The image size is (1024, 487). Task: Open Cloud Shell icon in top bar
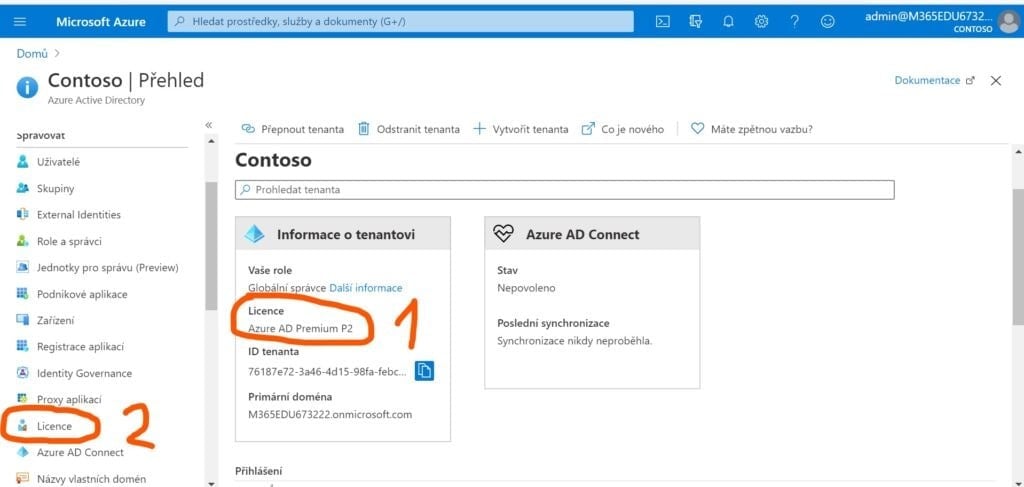click(x=662, y=22)
